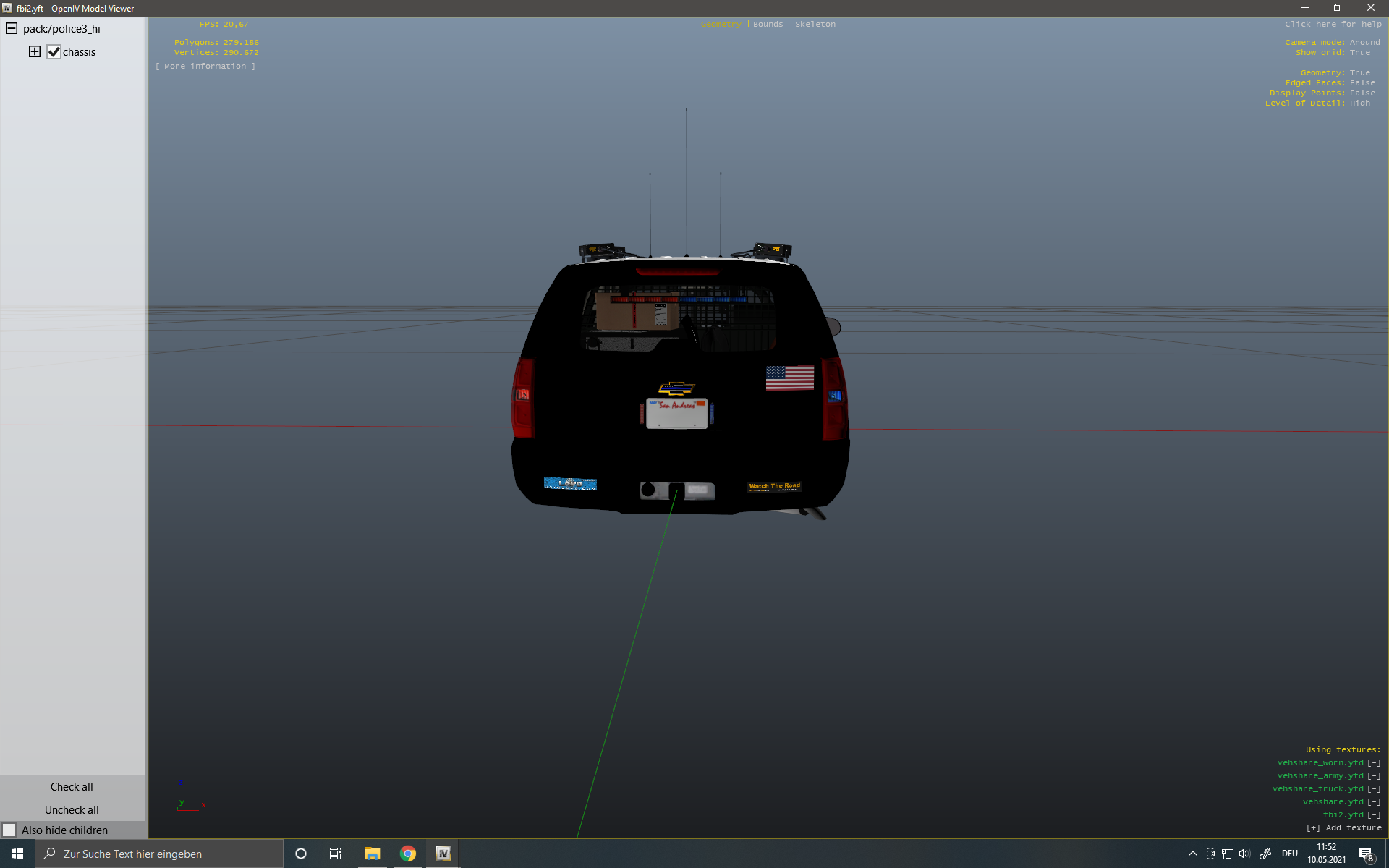Click the Windows search input field

coord(159,854)
